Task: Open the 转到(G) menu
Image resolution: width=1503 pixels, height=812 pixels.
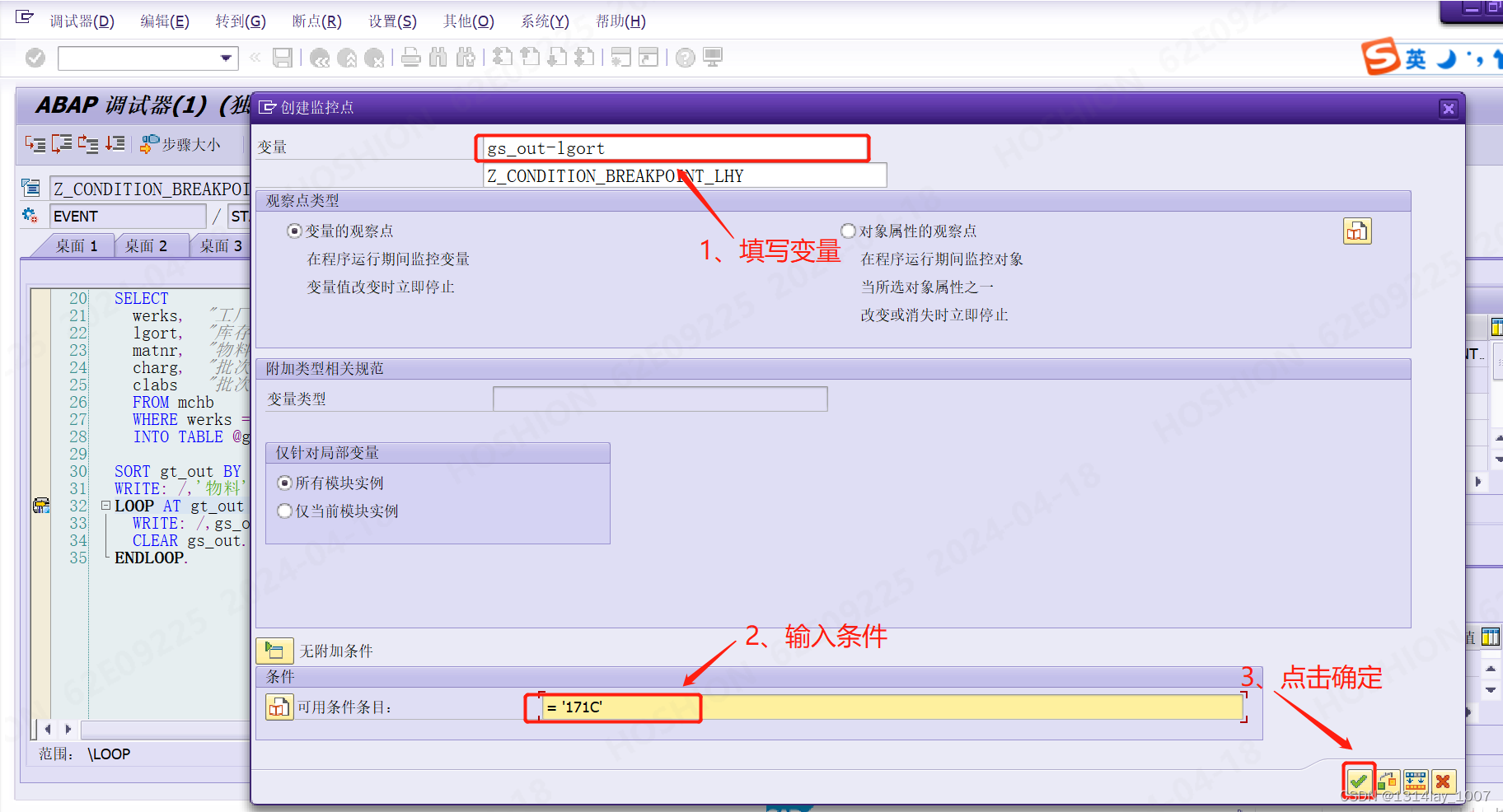Action: pyautogui.click(x=241, y=21)
